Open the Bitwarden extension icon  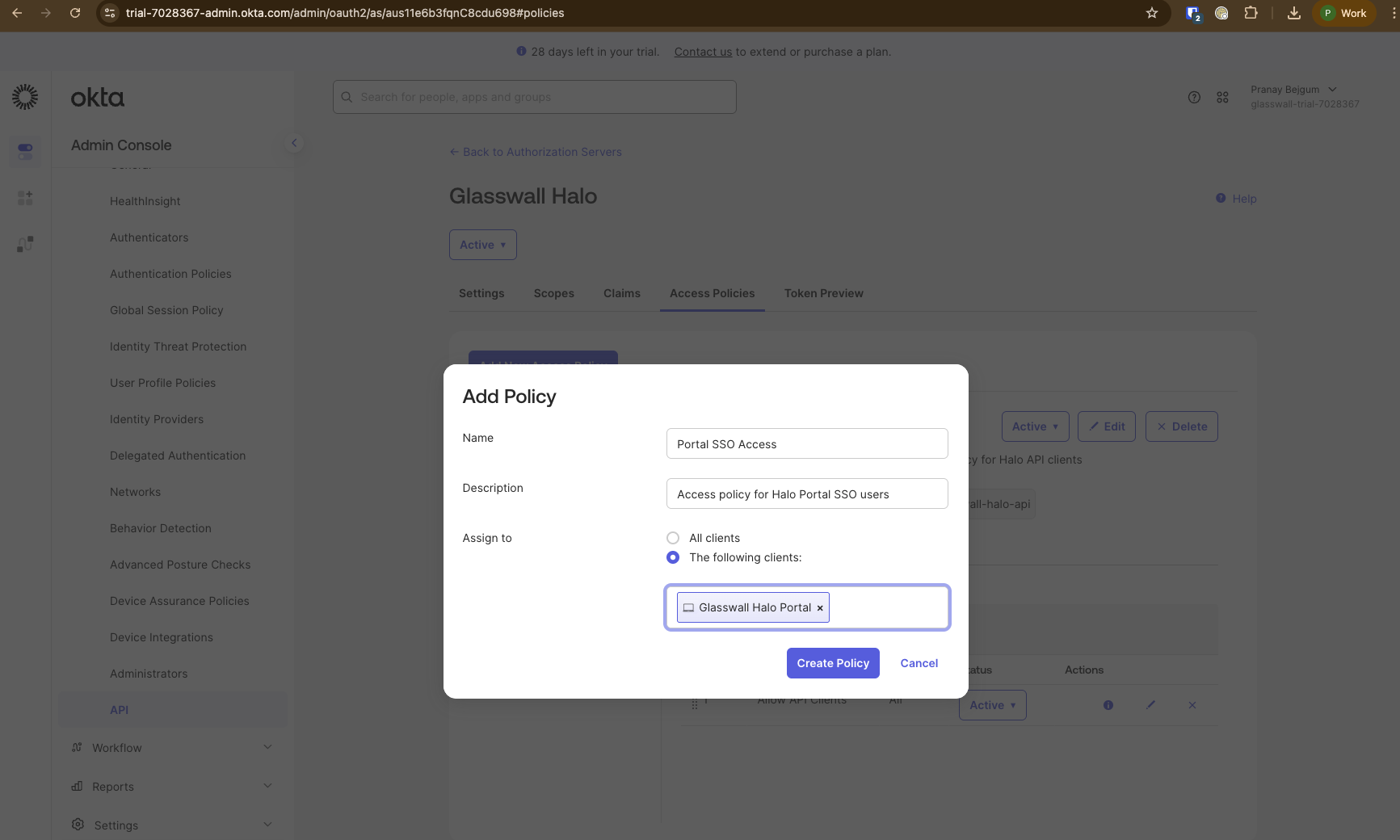pyautogui.click(x=1193, y=13)
